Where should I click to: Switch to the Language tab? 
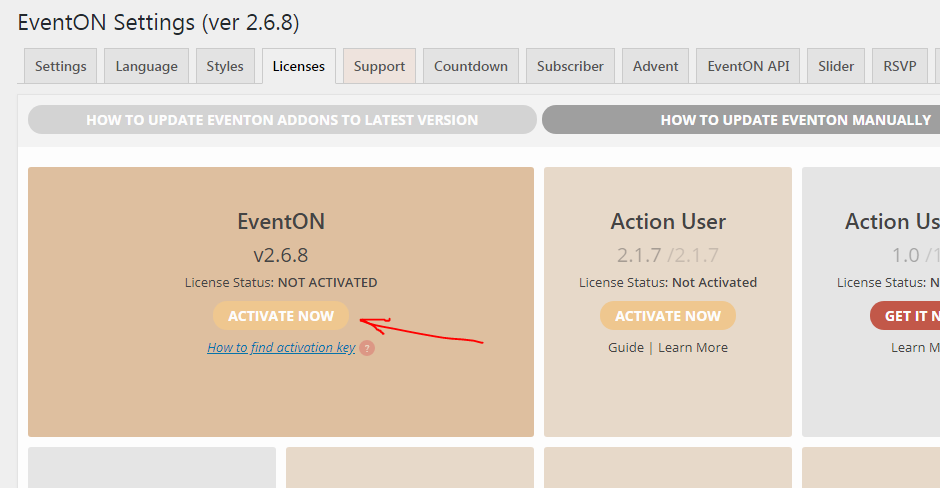(x=146, y=66)
